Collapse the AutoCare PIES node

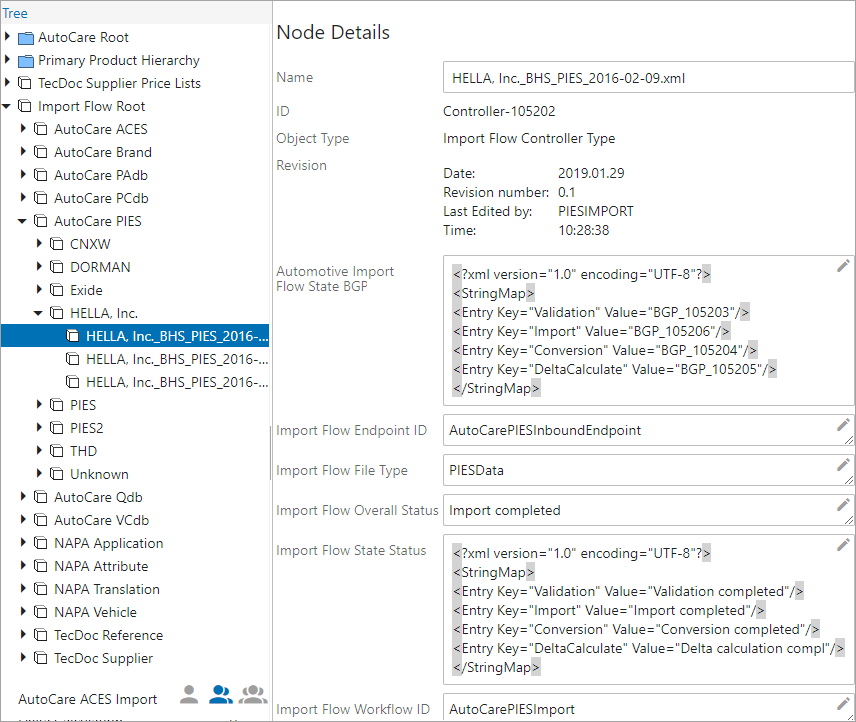point(22,221)
